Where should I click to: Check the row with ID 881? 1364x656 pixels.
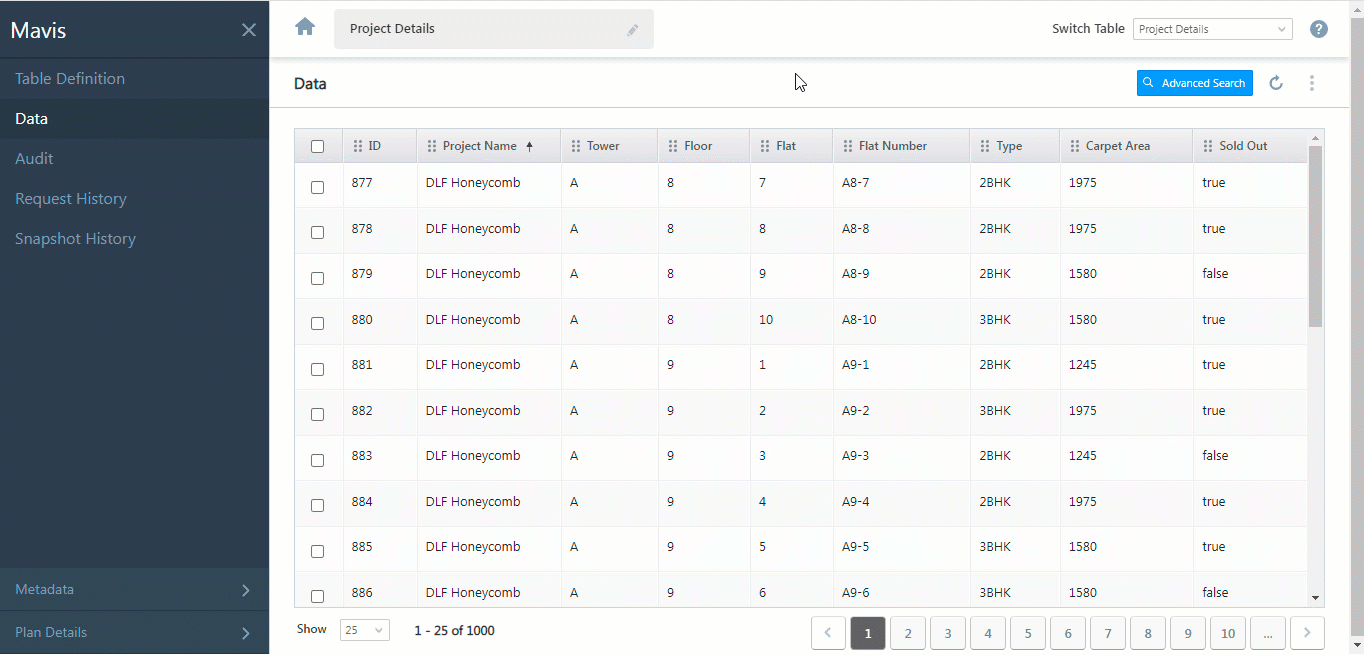pyautogui.click(x=318, y=369)
